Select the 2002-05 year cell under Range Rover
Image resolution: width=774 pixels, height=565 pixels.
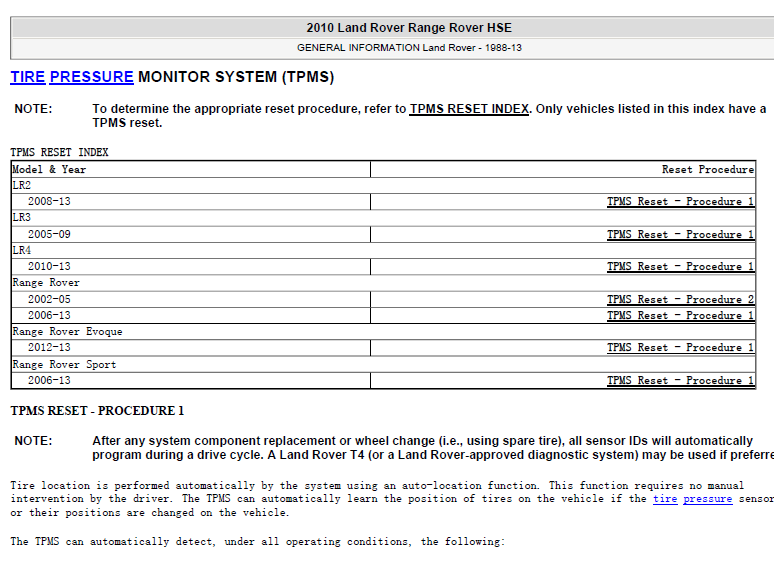191,300
